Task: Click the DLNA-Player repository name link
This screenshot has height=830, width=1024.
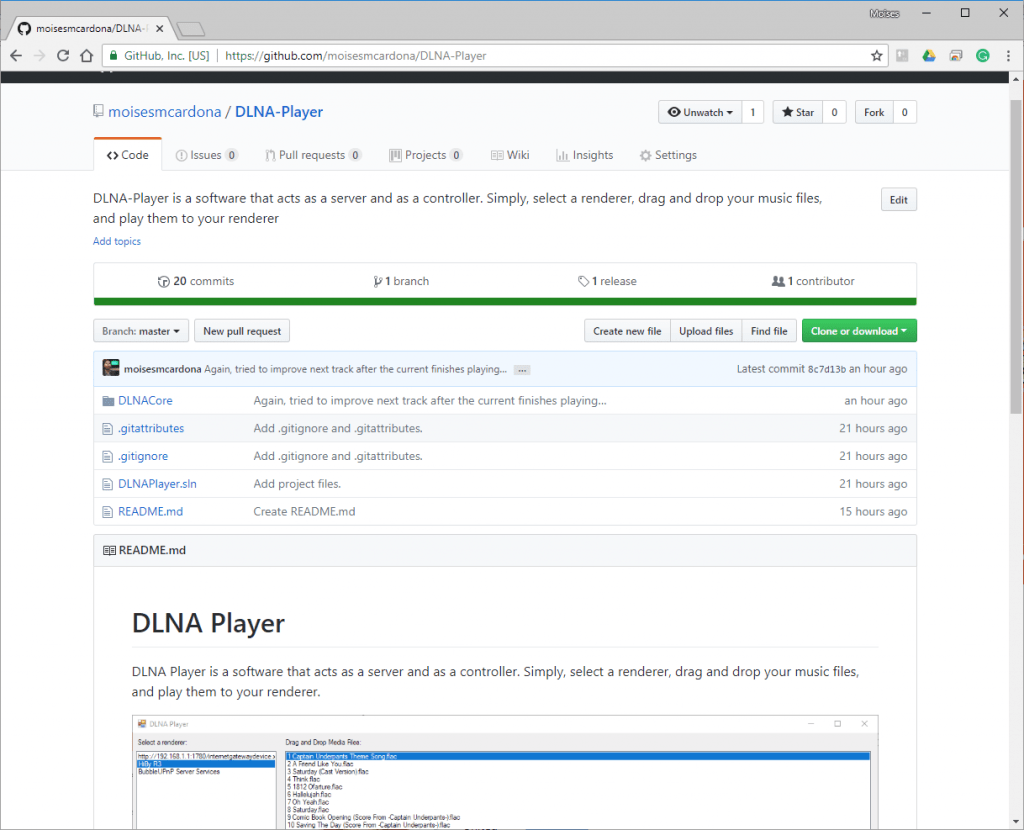Action: [x=279, y=112]
